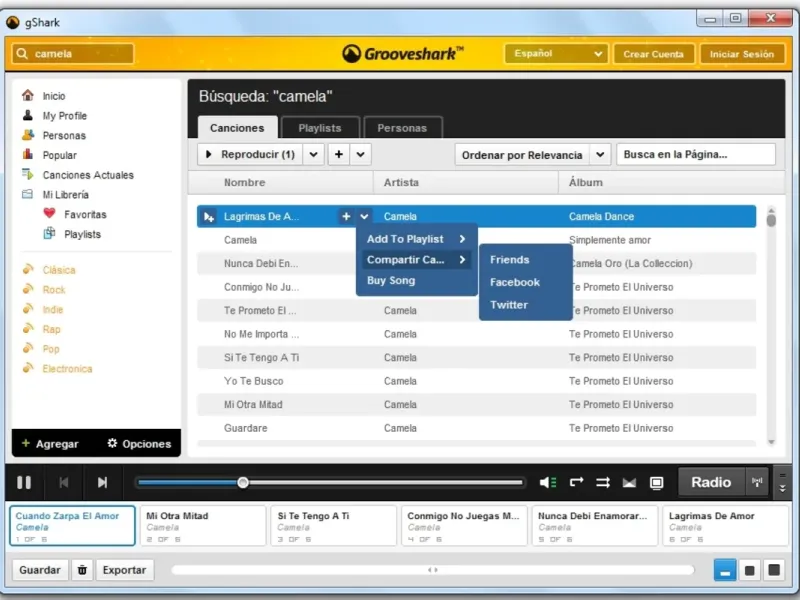800x600 pixels.
Task: Collapse the queue with double-arrow handle
Action: point(782,482)
